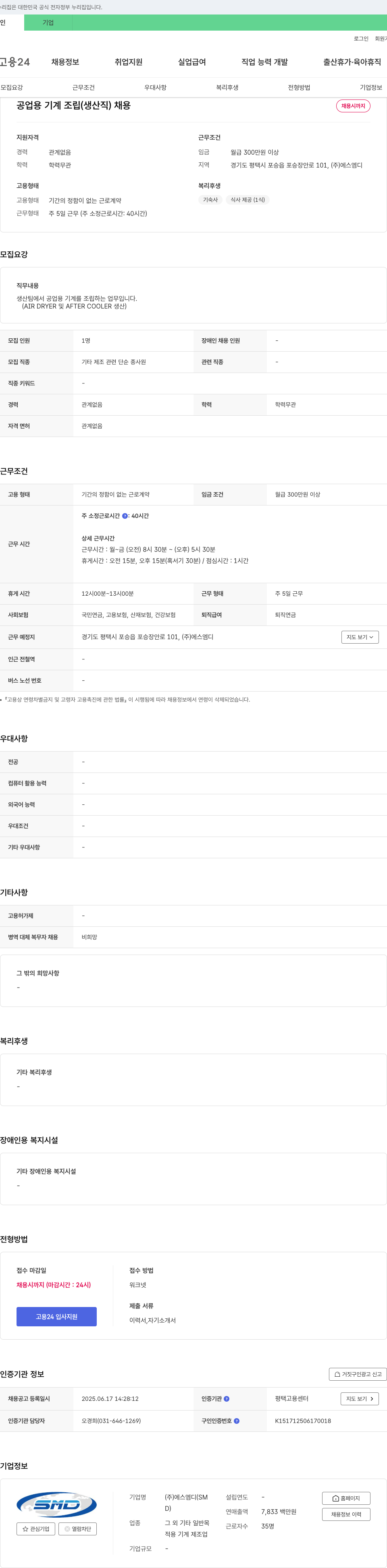Select the 퇴직연금 value

pyautogui.click(x=285, y=615)
